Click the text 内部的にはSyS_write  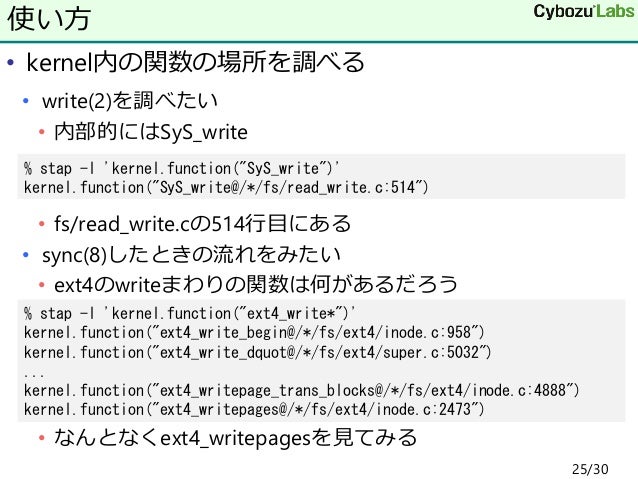pos(151,132)
